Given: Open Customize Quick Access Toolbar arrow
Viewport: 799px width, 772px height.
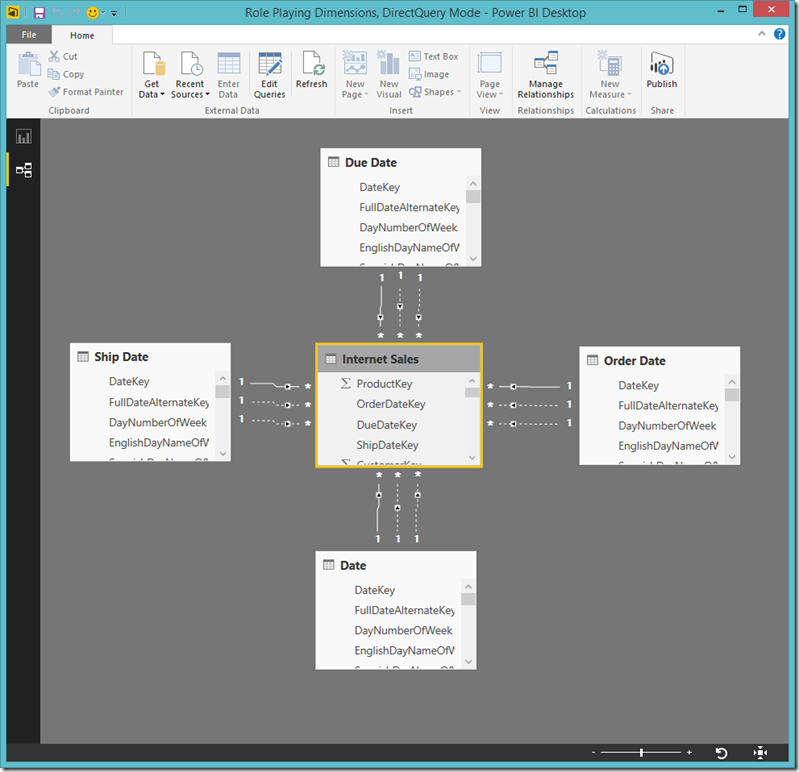Looking at the screenshot, I should click(x=114, y=13).
